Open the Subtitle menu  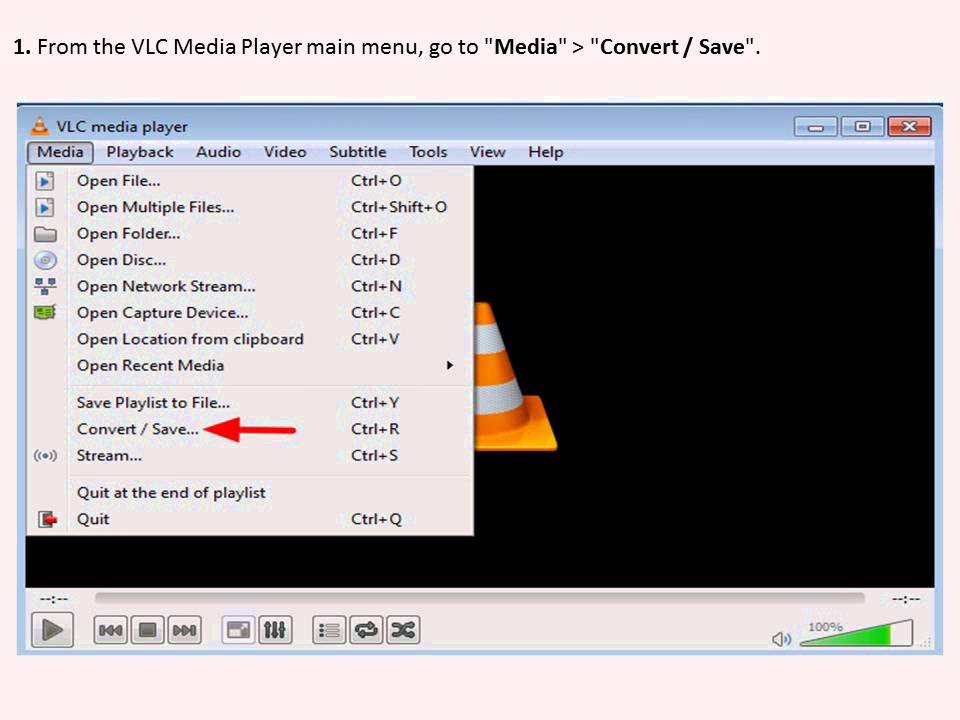[x=358, y=152]
